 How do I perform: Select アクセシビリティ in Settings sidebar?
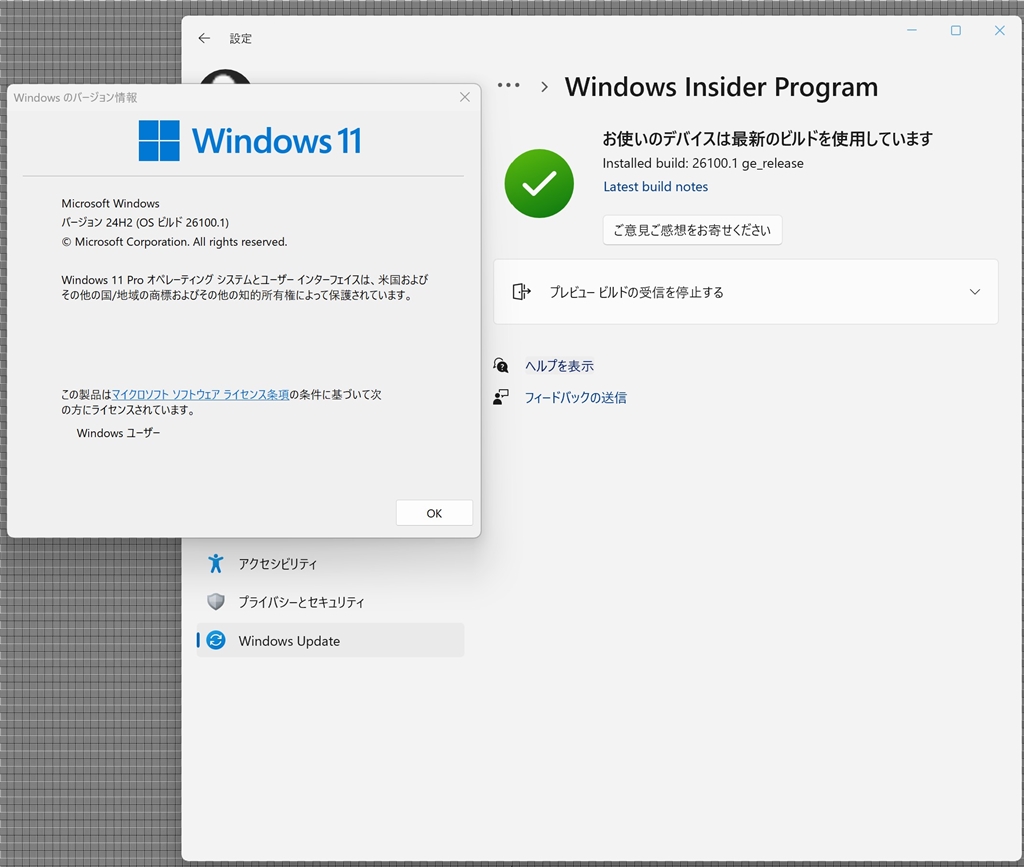point(330,563)
